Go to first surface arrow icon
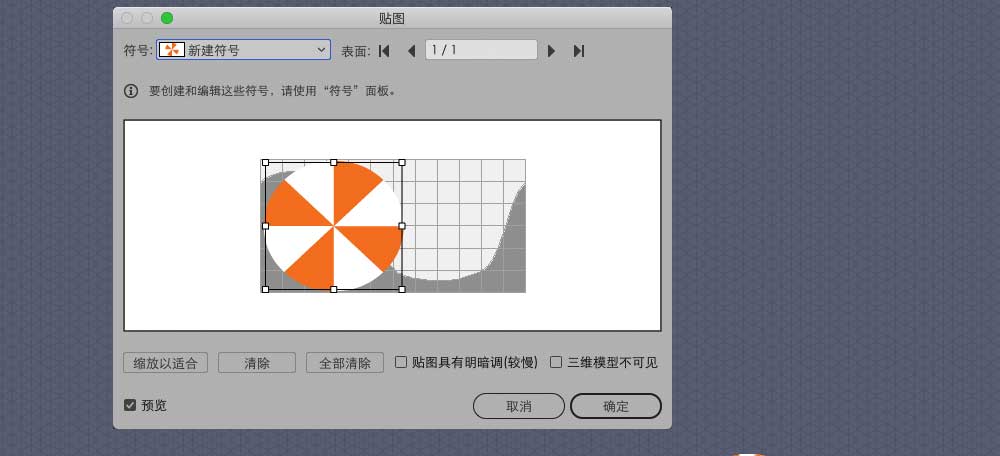This screenshot has height=456, width=1000. click(384, 51)
